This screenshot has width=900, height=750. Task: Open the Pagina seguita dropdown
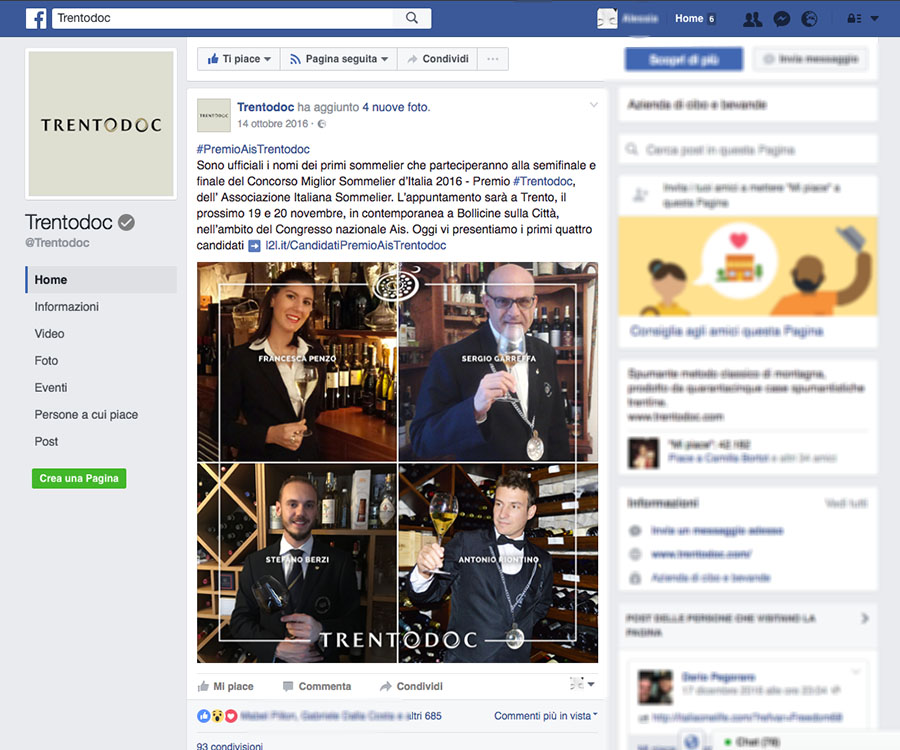[x=339, y=59]
